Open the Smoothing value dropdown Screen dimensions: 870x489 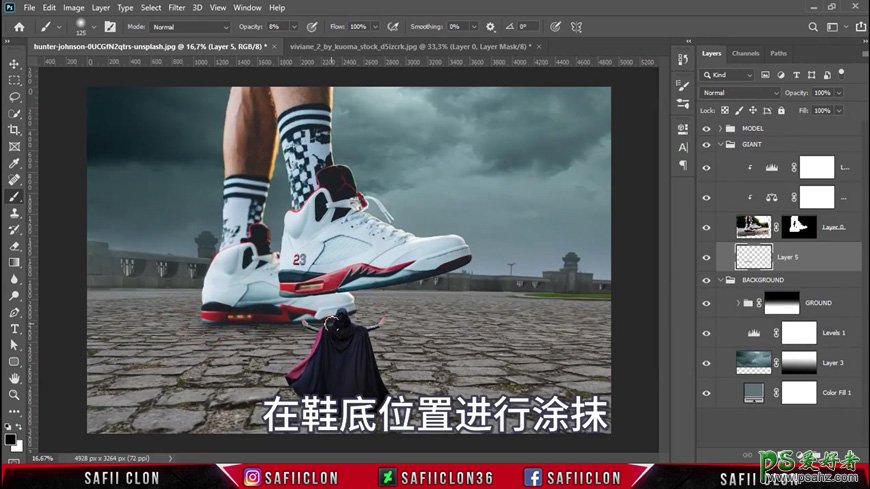[474, 27]
